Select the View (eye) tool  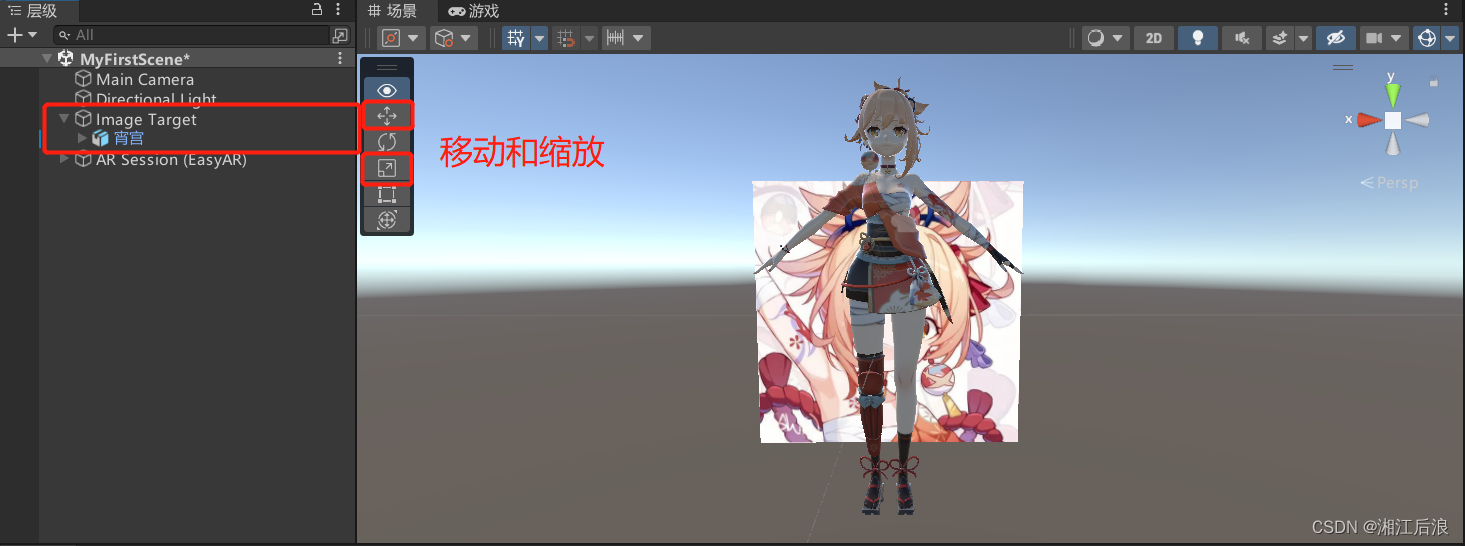(387, 91)
